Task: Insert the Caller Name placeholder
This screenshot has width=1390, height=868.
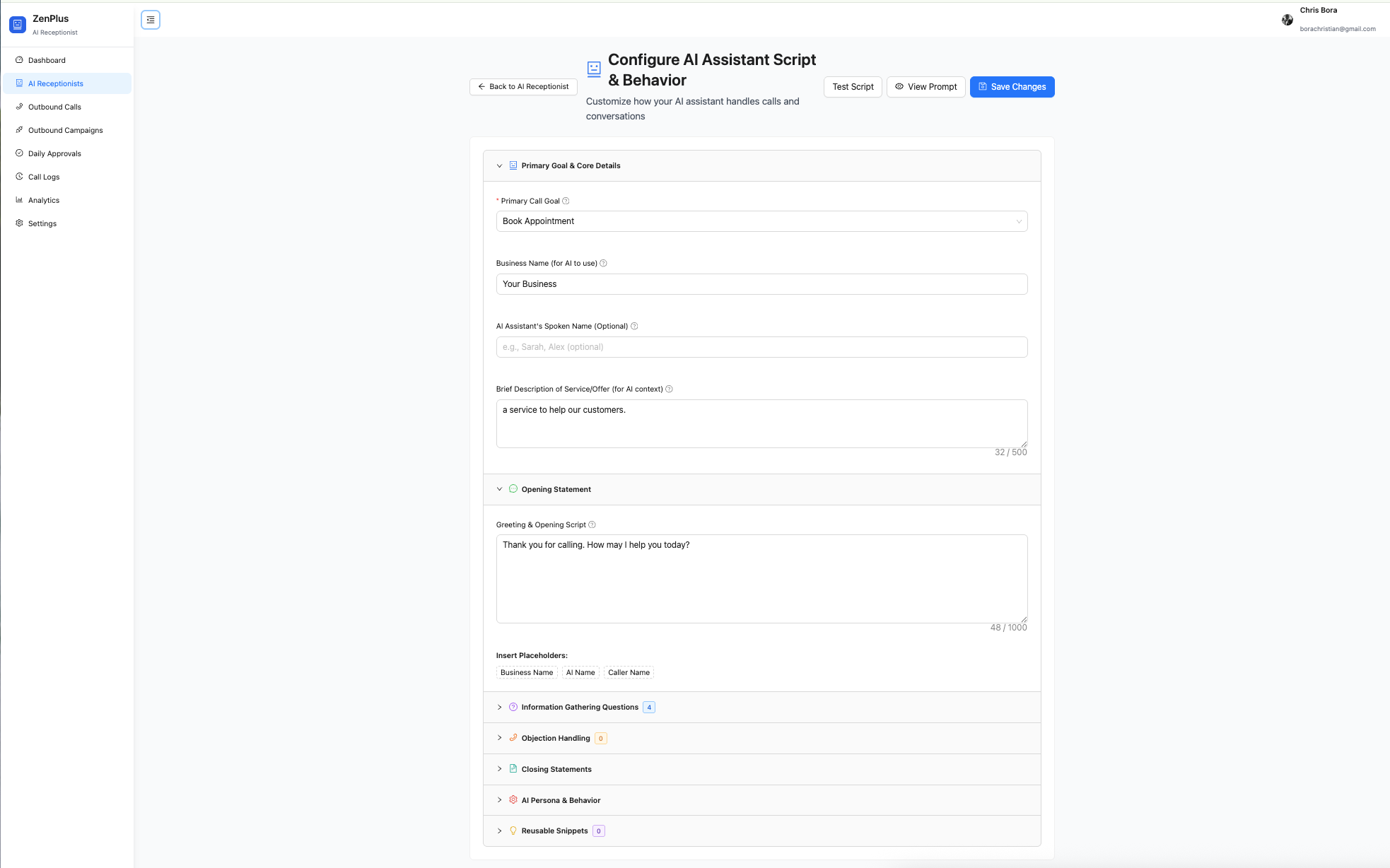Action: (x=628, y=672)
